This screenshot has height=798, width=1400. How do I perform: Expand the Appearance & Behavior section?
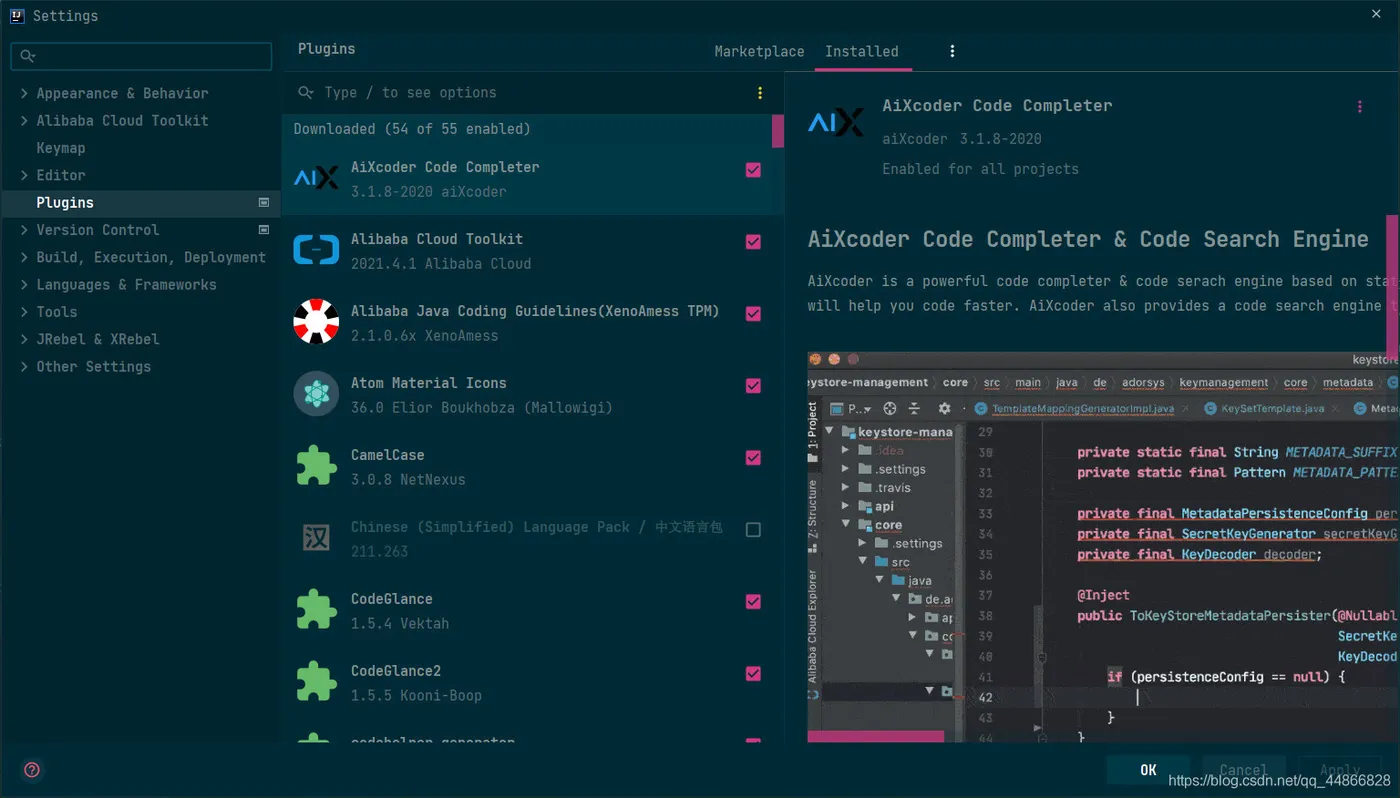24,93
